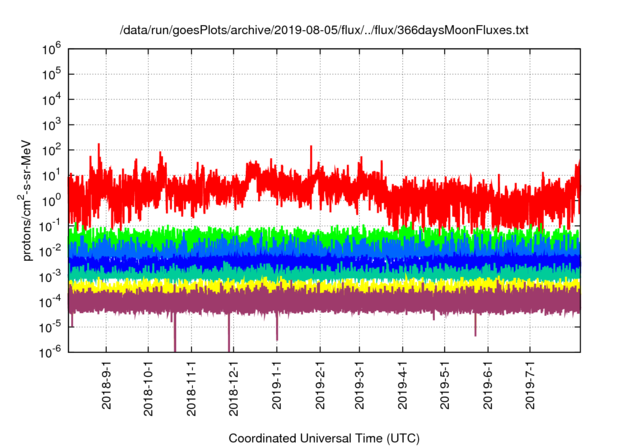Click the '2019-3-1' x-axis date label
640x448 pixels.
point(359,384)
